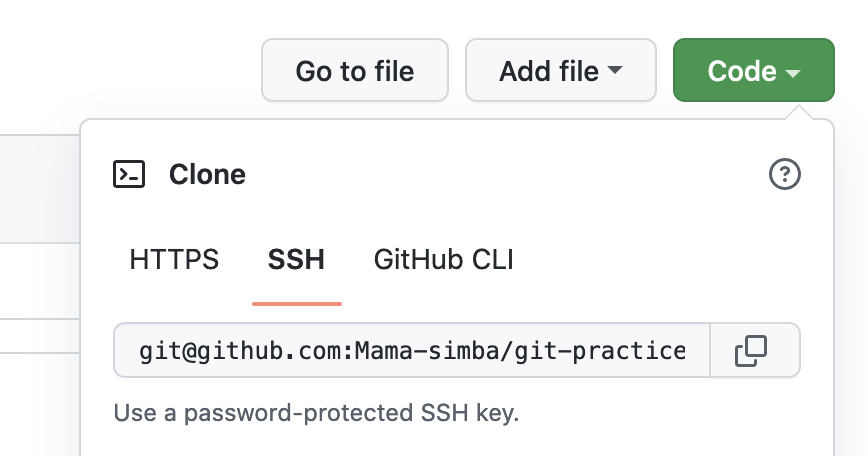This screenshot has width=868, height=456.
Task: Click the caret arrow on Add file
Action: click(x=615, y=71)
